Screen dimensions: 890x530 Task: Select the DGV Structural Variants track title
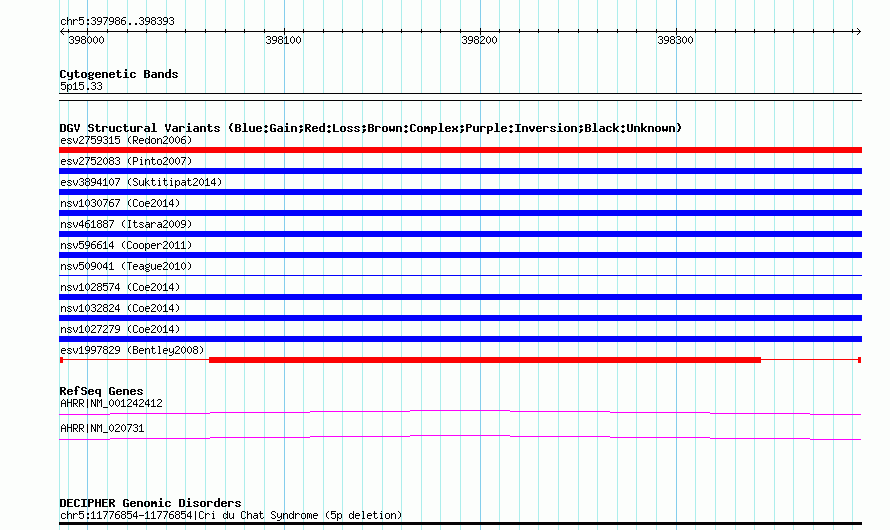(x=370, y=128)
